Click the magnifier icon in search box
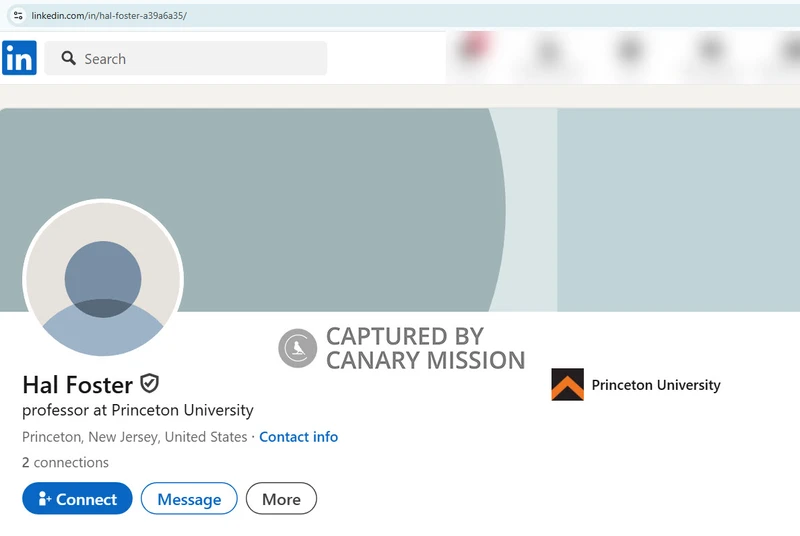800x536 pixels. click(68, 58)
